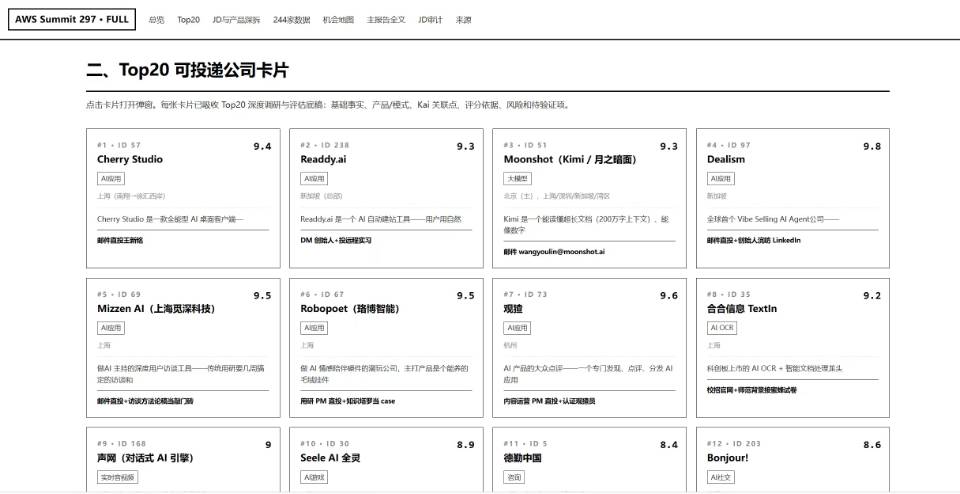This screenshot has width=960, height=494.
Task: Click the 9.8 score on Dealism card
Action: 872,146
